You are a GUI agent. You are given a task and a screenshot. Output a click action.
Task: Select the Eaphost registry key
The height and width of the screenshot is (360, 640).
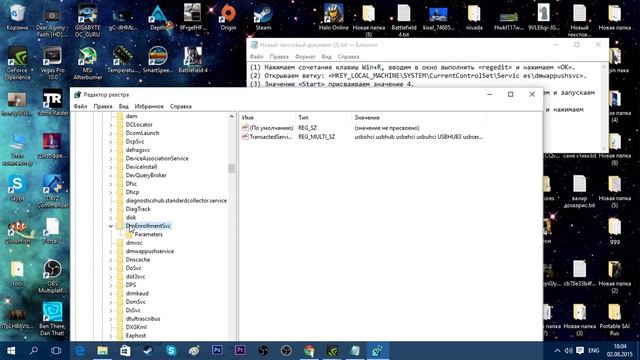click(136, 336)
